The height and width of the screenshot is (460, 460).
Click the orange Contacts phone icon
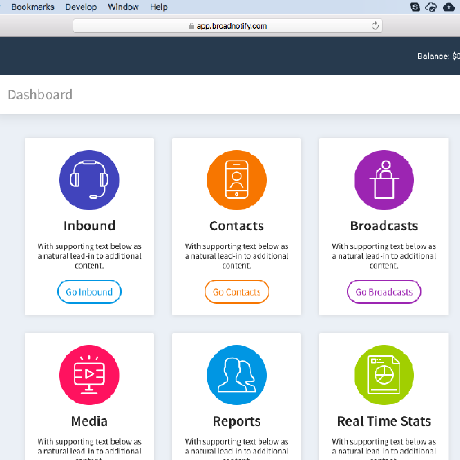[237, 180]
